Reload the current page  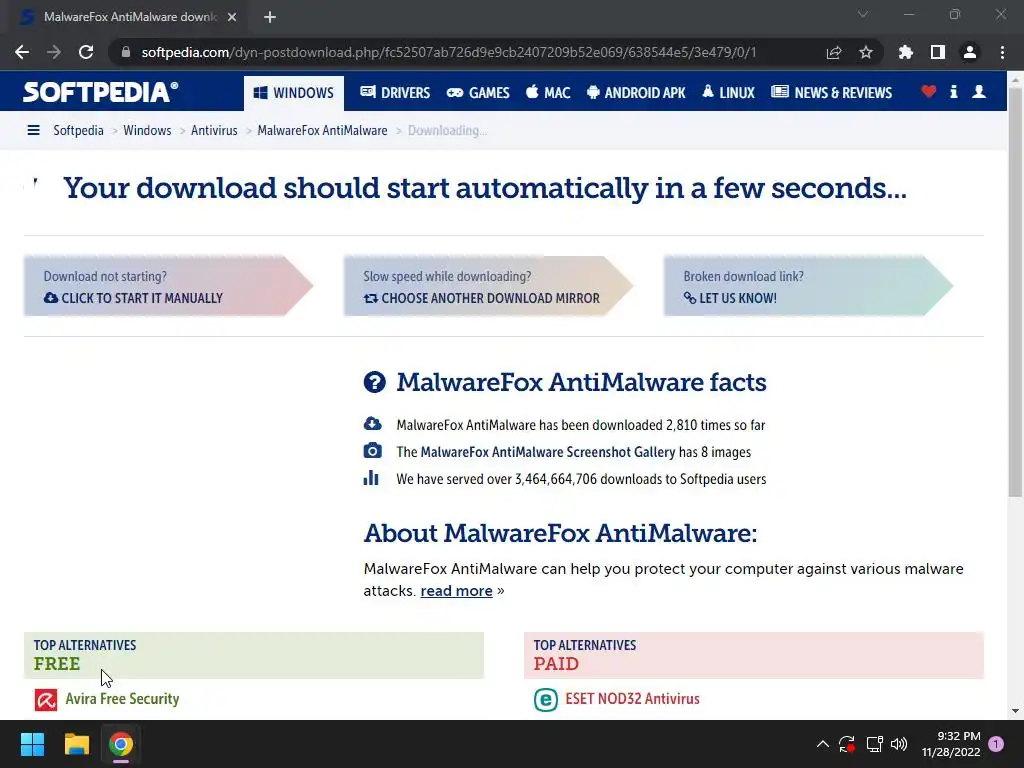tap(86, 52)
